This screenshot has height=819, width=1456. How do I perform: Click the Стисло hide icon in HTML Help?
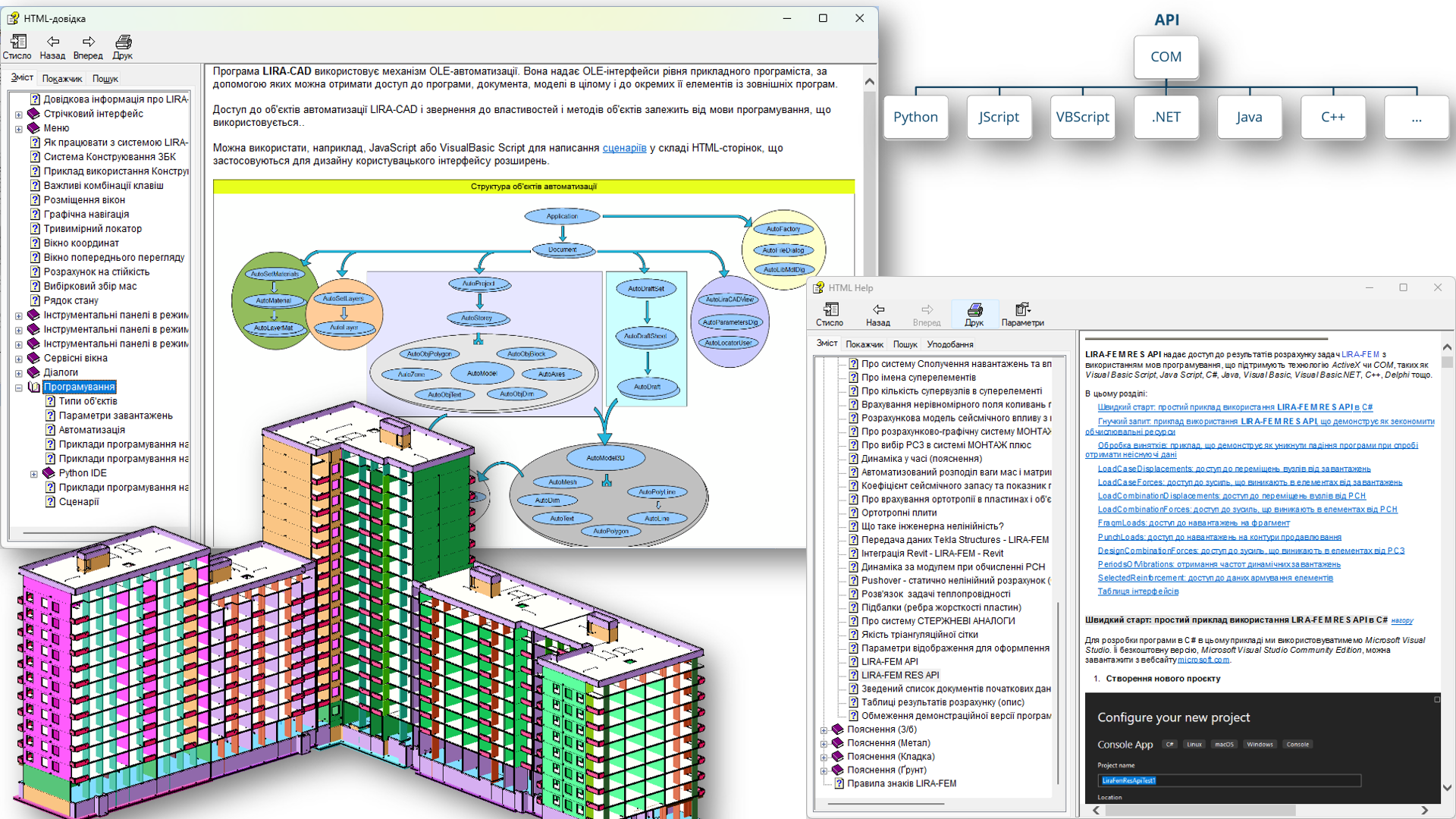click(830, 309)
